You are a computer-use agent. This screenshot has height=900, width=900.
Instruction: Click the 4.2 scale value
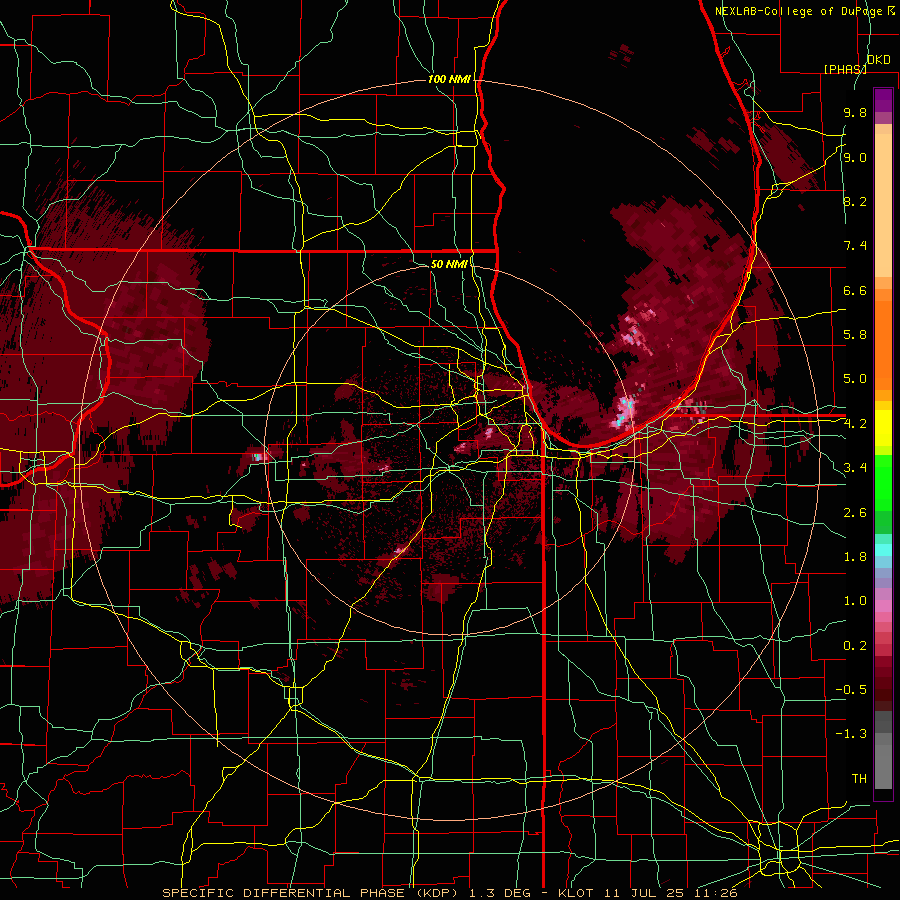click(855, 424)
